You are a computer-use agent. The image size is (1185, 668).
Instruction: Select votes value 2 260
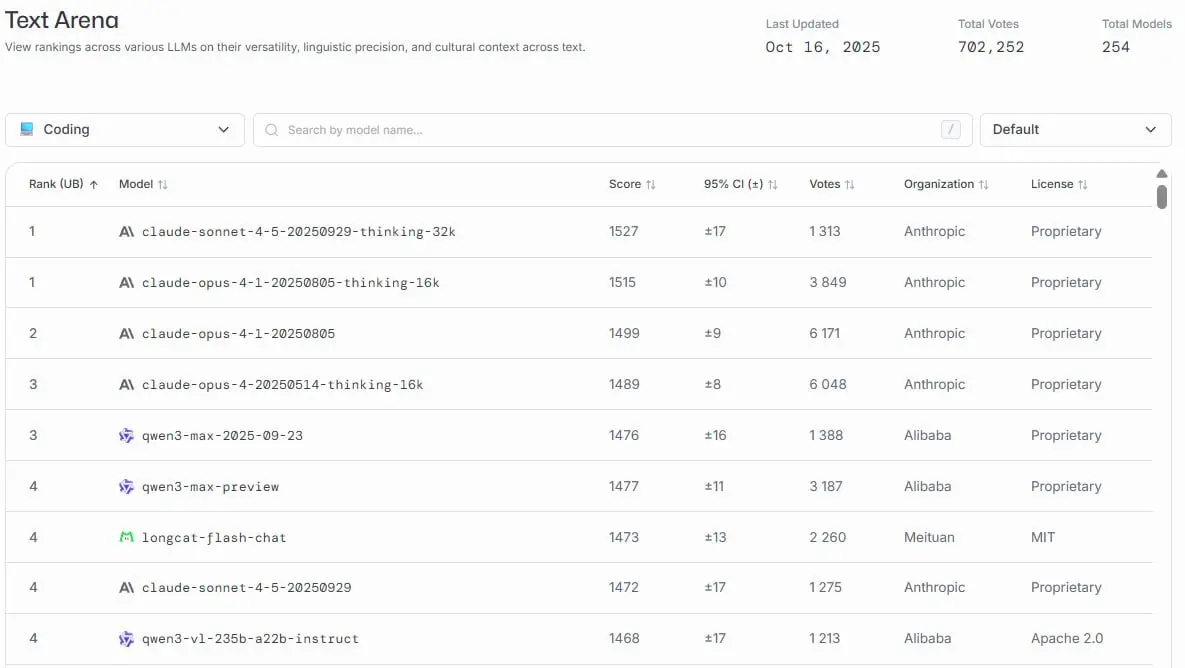point(828,538)
